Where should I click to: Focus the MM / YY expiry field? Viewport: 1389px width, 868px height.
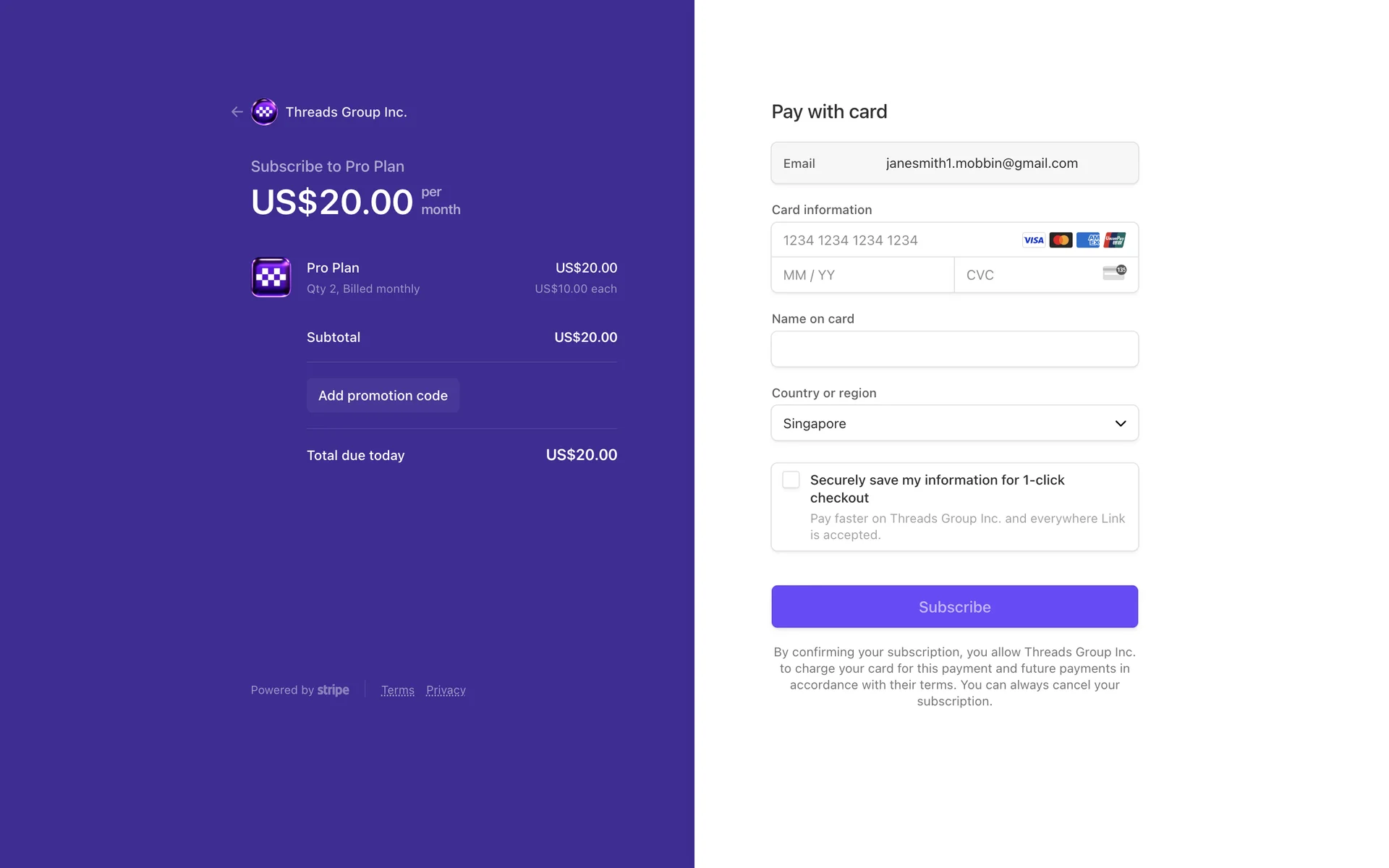pos(862,275)
